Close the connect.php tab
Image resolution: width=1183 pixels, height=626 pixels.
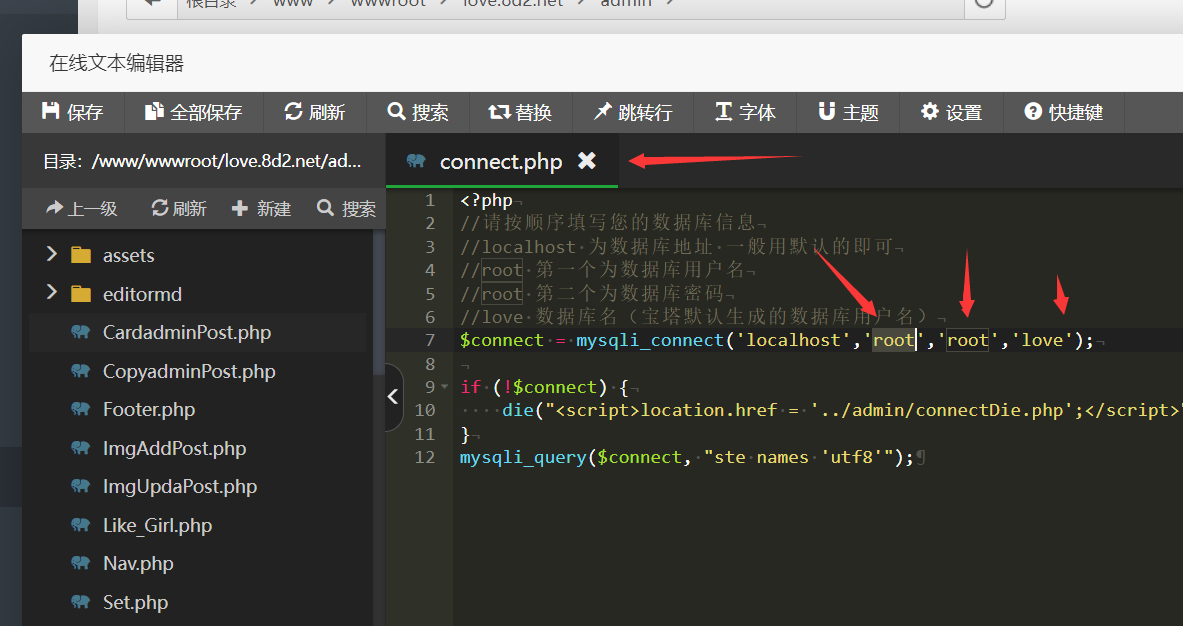click(587, 161)
